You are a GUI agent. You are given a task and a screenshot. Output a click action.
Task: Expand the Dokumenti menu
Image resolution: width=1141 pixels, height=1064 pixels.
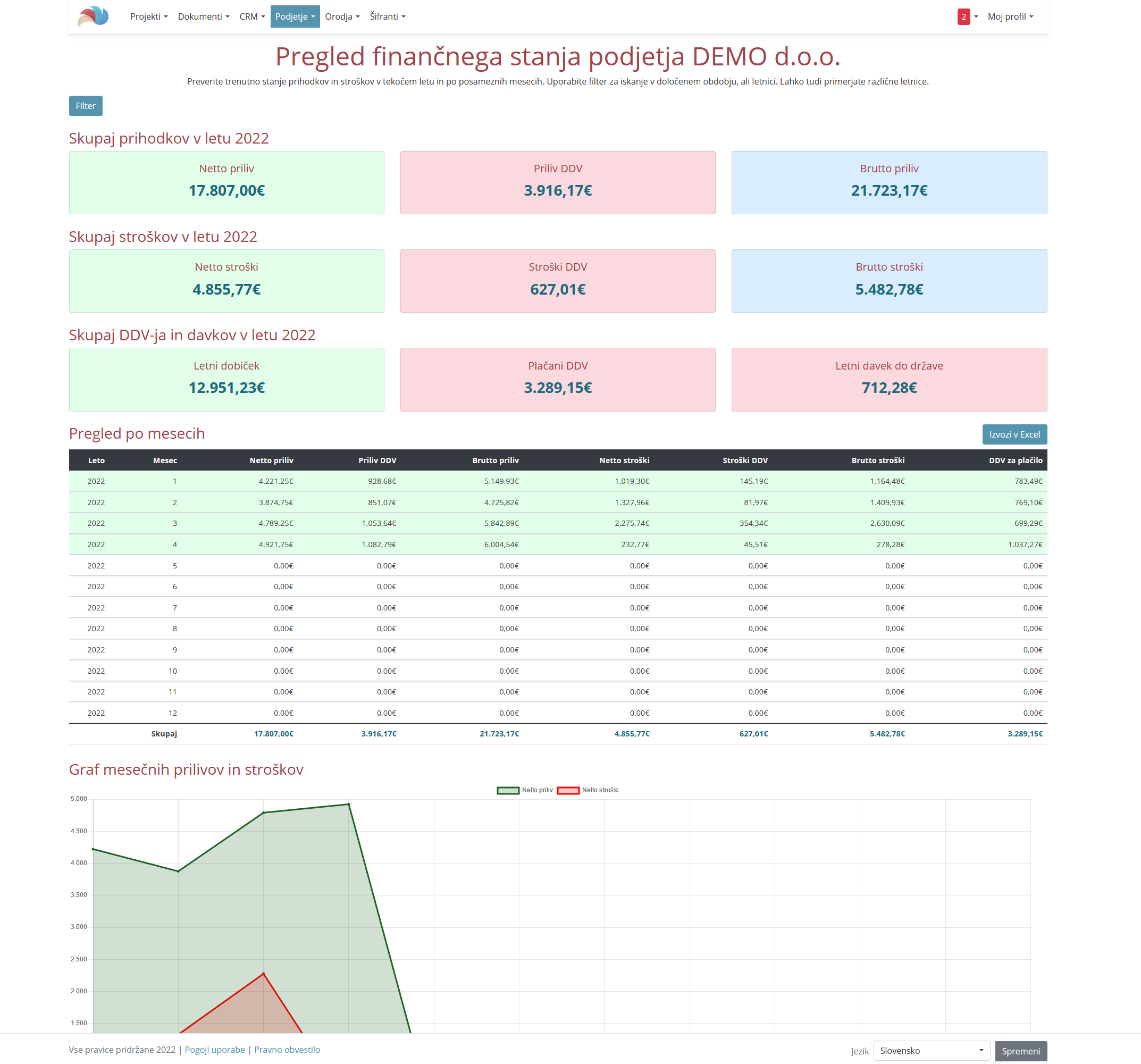point(203,16)
